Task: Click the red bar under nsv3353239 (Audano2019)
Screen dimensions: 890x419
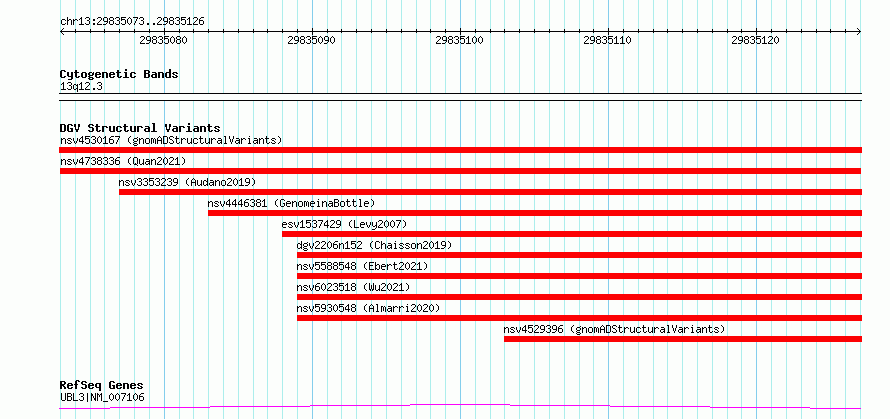Action: coord(490,192)
